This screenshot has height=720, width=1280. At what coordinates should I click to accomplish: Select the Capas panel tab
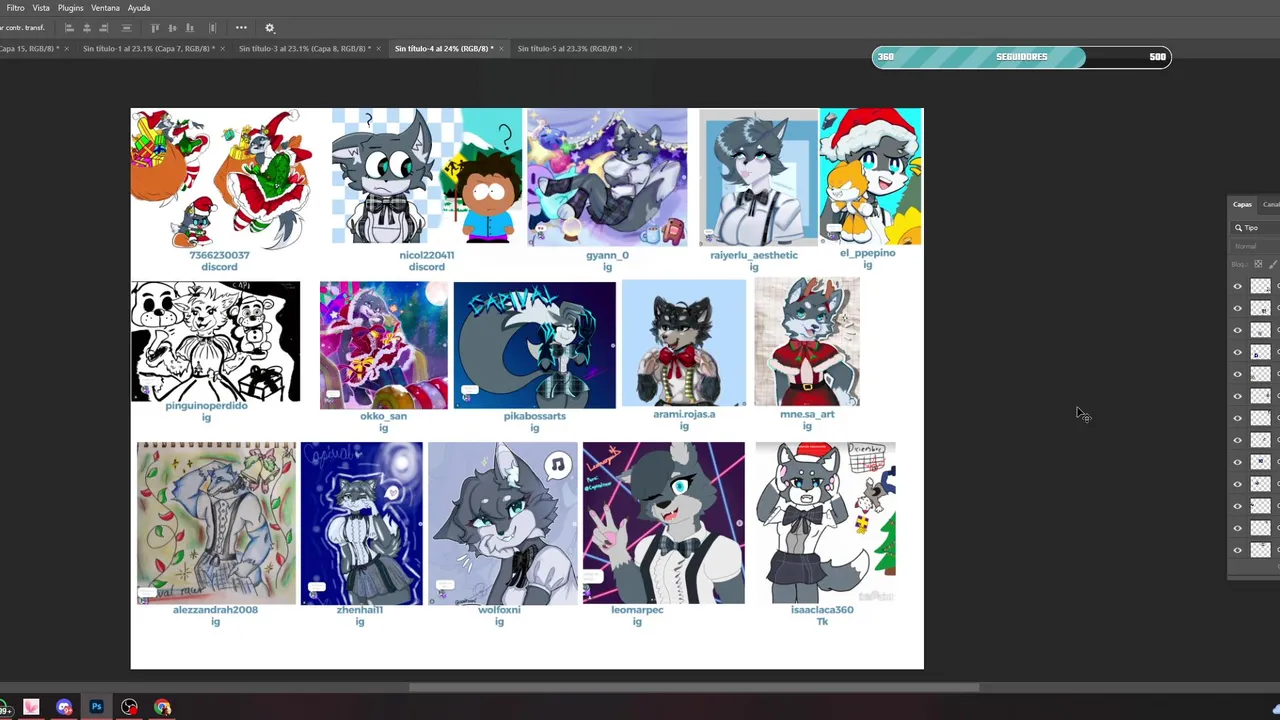(x=1242, y=204)
